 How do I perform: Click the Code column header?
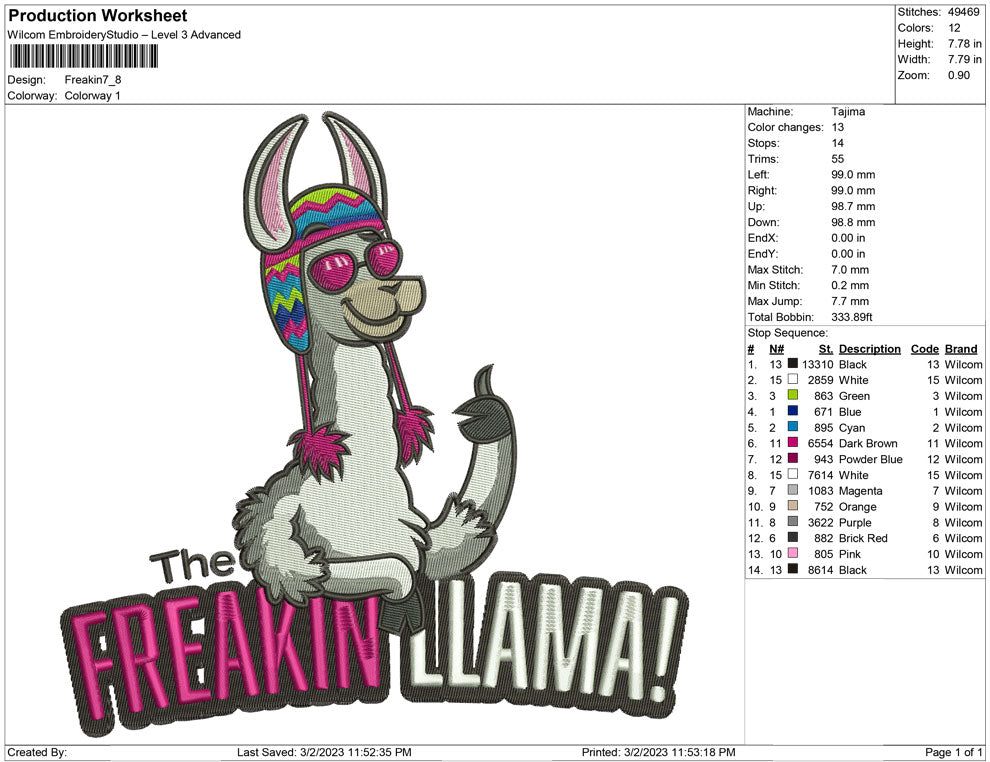tap(924, 349)
